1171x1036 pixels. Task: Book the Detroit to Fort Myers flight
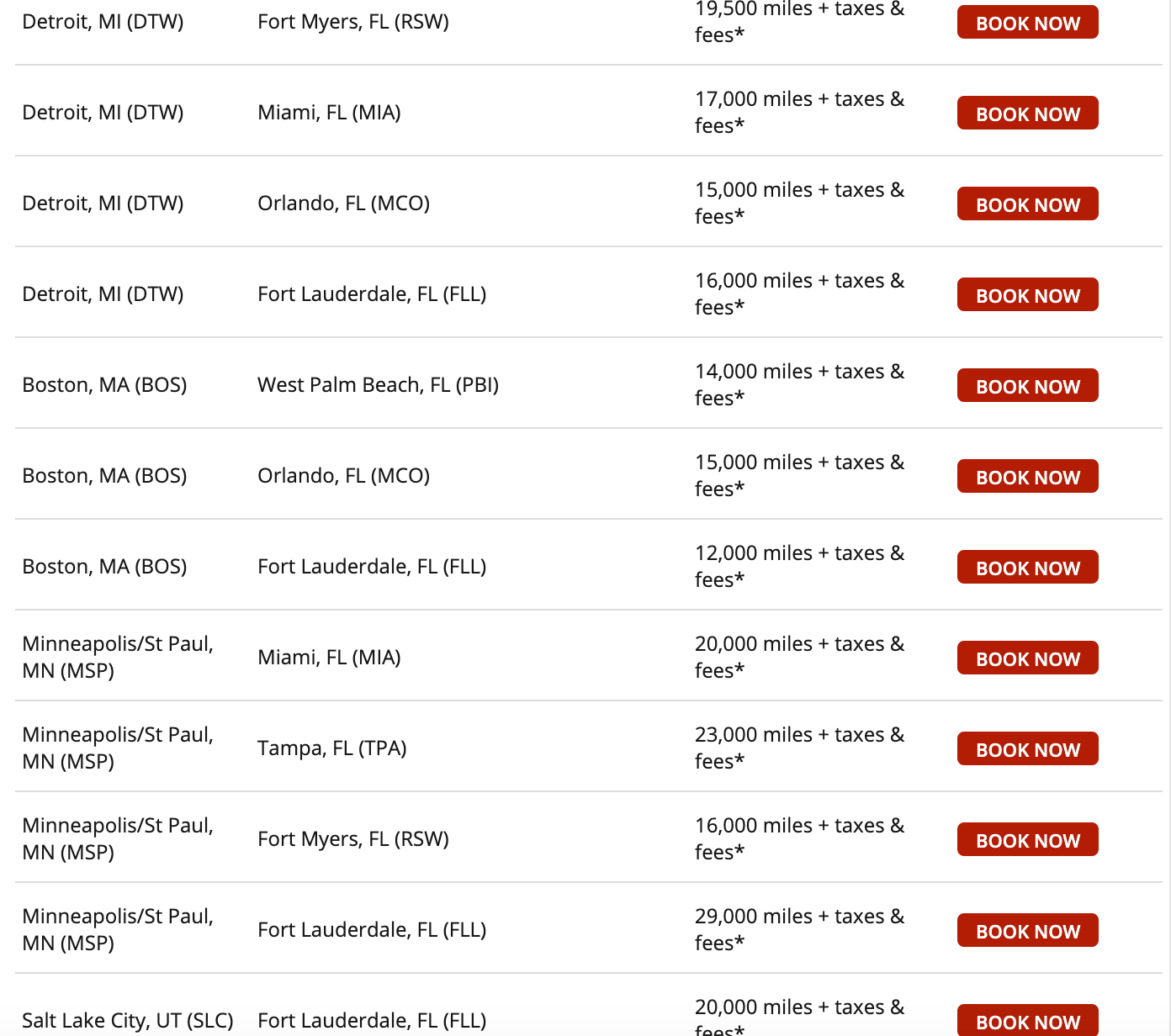(x=1027, y=23)
